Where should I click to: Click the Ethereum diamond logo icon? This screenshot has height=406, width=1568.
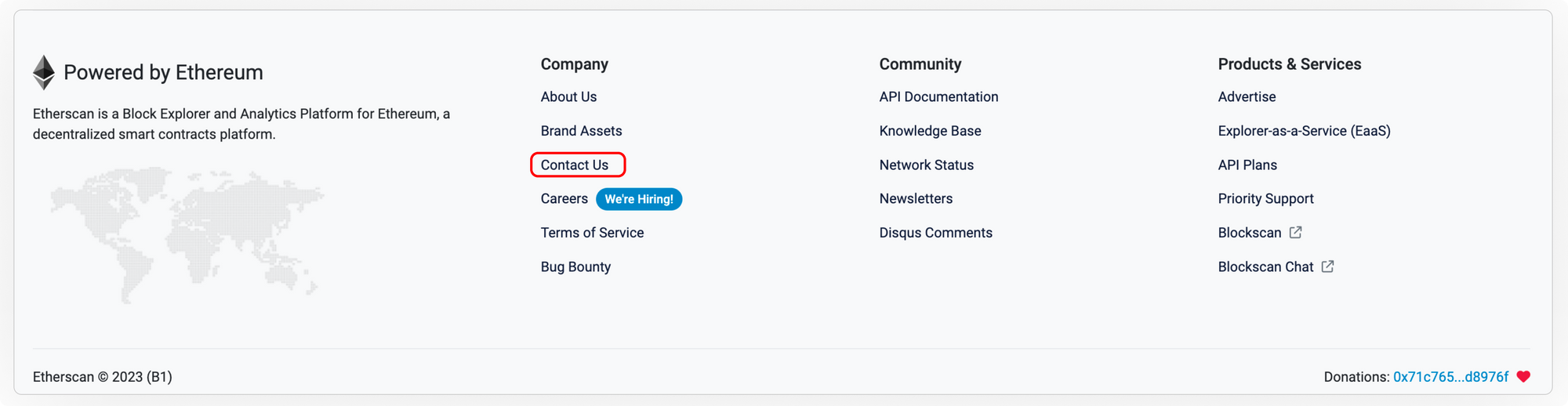(x=44, y=72)
